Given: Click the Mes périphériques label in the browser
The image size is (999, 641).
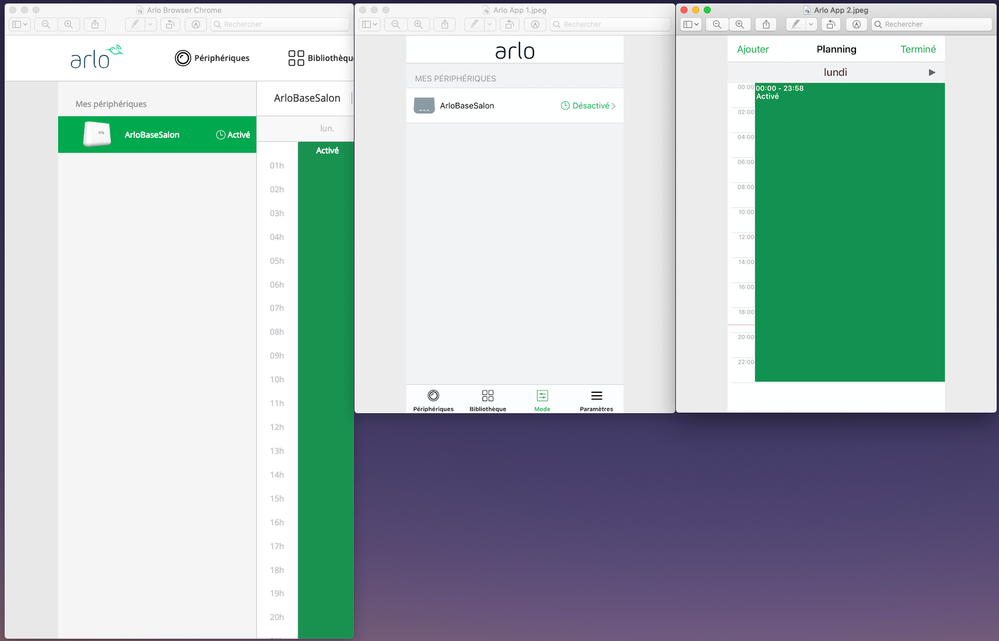Looking at the screenshot, I should point(111,104).
